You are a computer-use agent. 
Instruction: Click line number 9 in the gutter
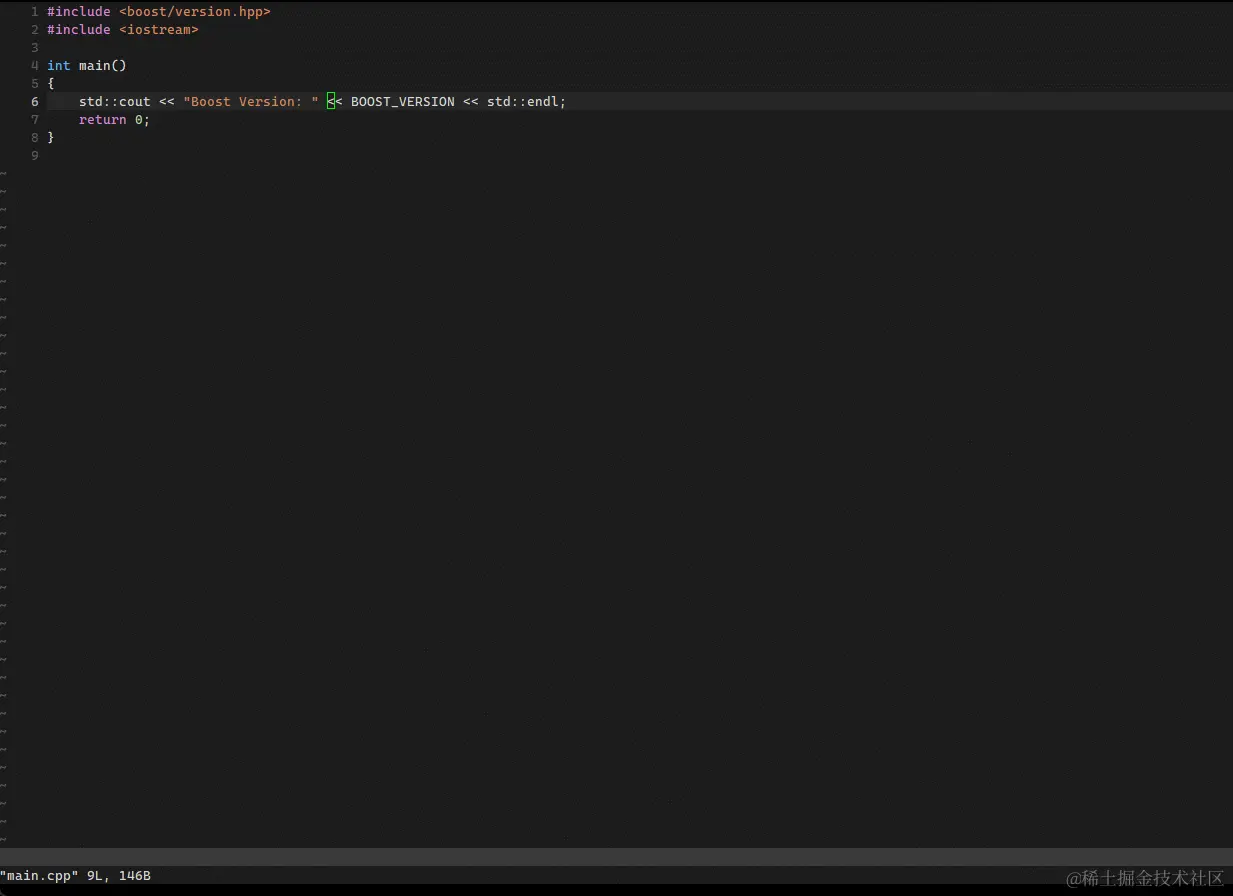click(35, 155)
